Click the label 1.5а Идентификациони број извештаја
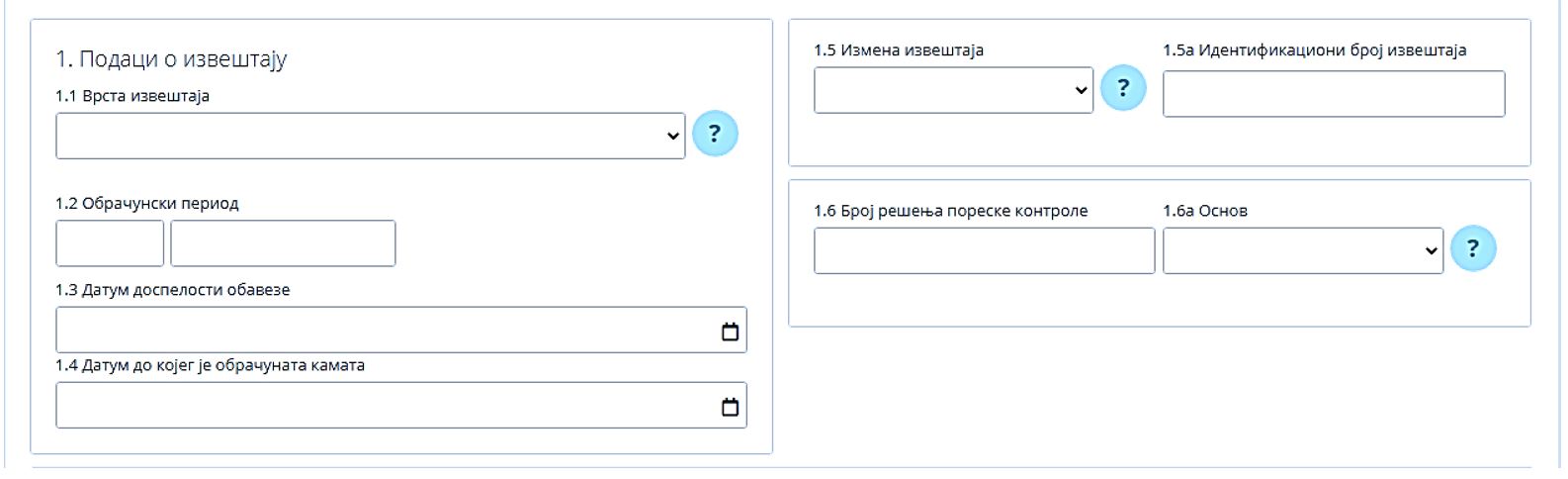The image size is (1568, 479). point(1314,50)
